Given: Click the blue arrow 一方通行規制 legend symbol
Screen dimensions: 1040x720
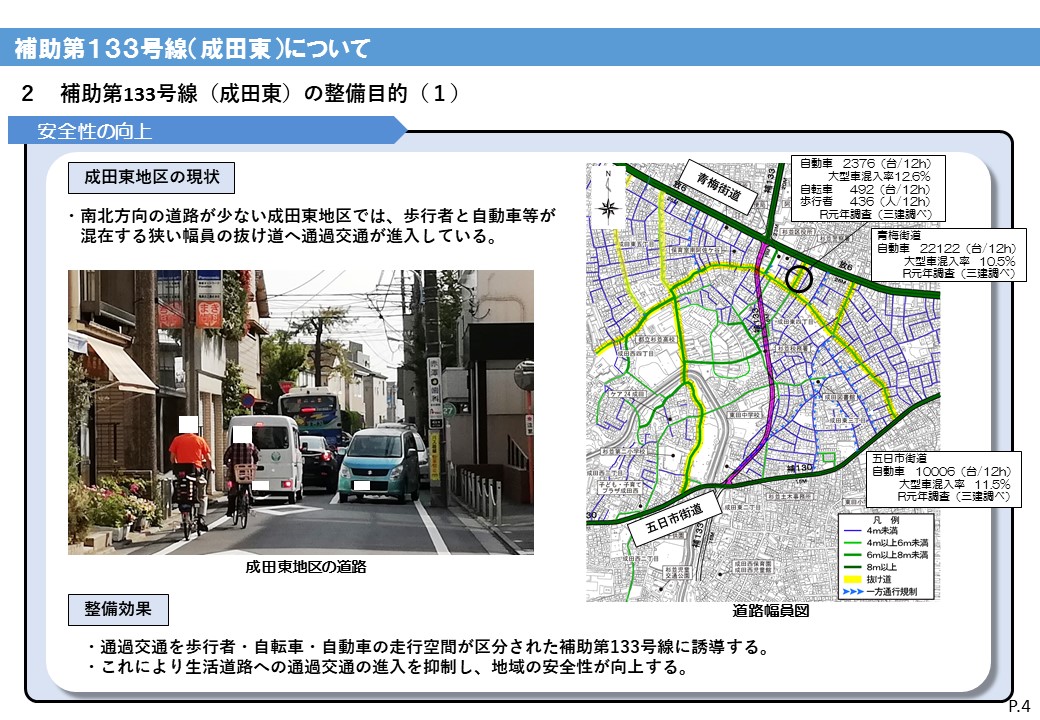Looking at the screenshot, I should pyautogui.click(x=854, y=592).
